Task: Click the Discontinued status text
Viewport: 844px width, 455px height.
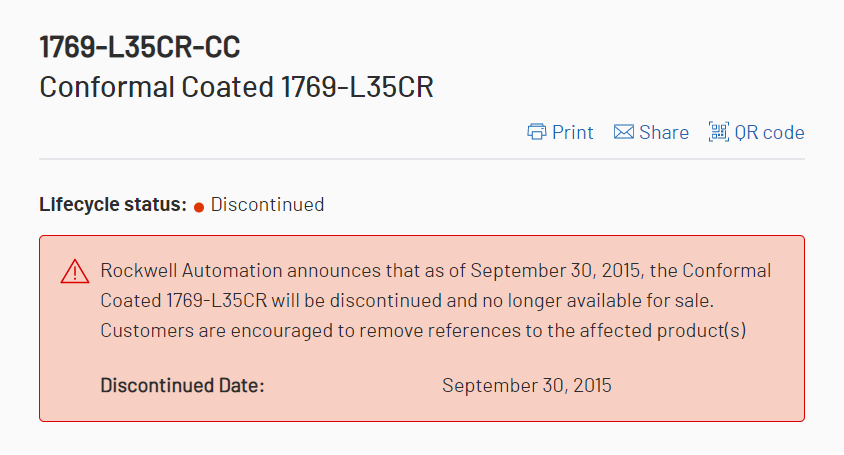Action: (x=267, y=205)
